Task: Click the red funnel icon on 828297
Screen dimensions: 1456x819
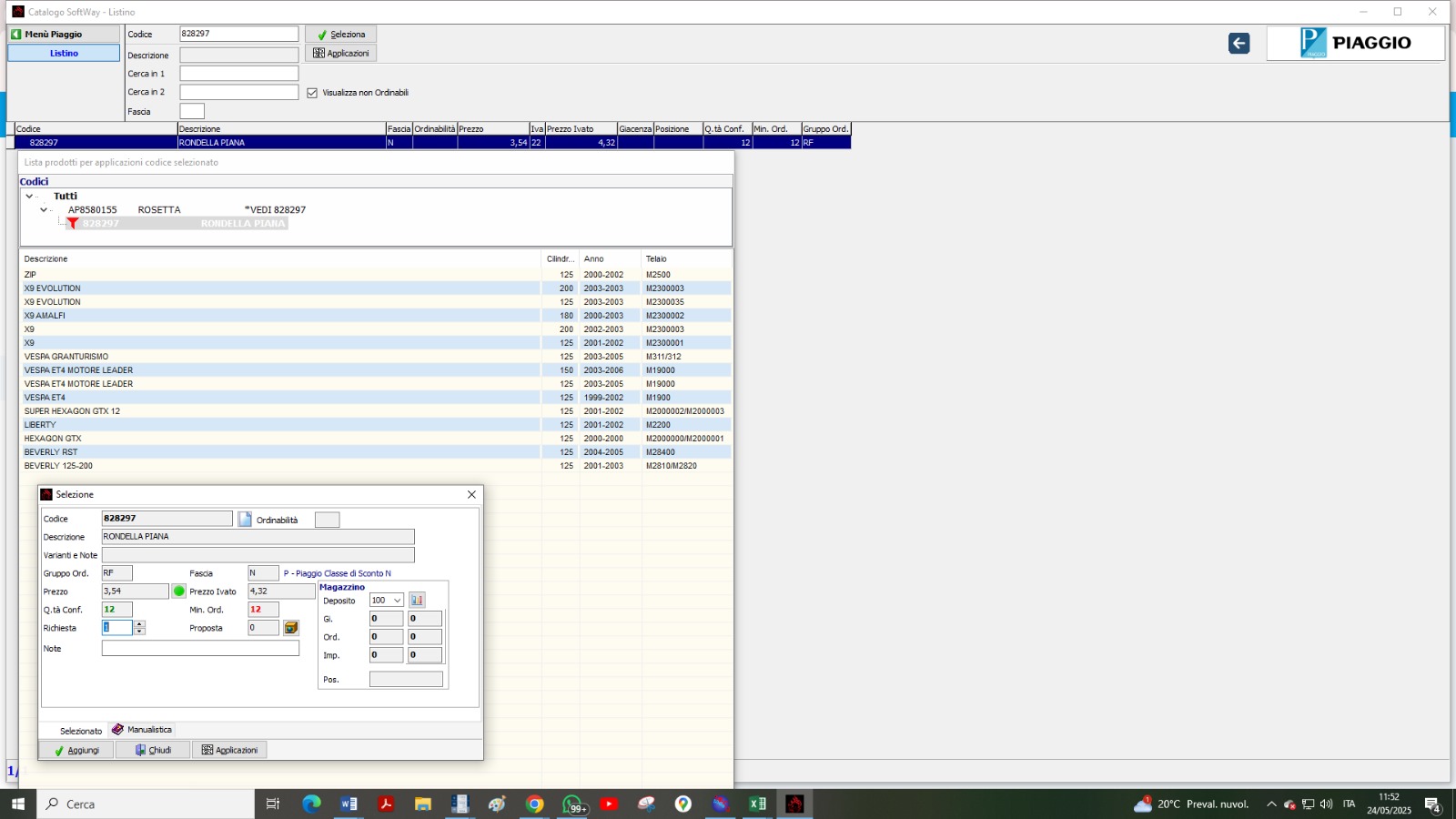Action: coord(73,224)
